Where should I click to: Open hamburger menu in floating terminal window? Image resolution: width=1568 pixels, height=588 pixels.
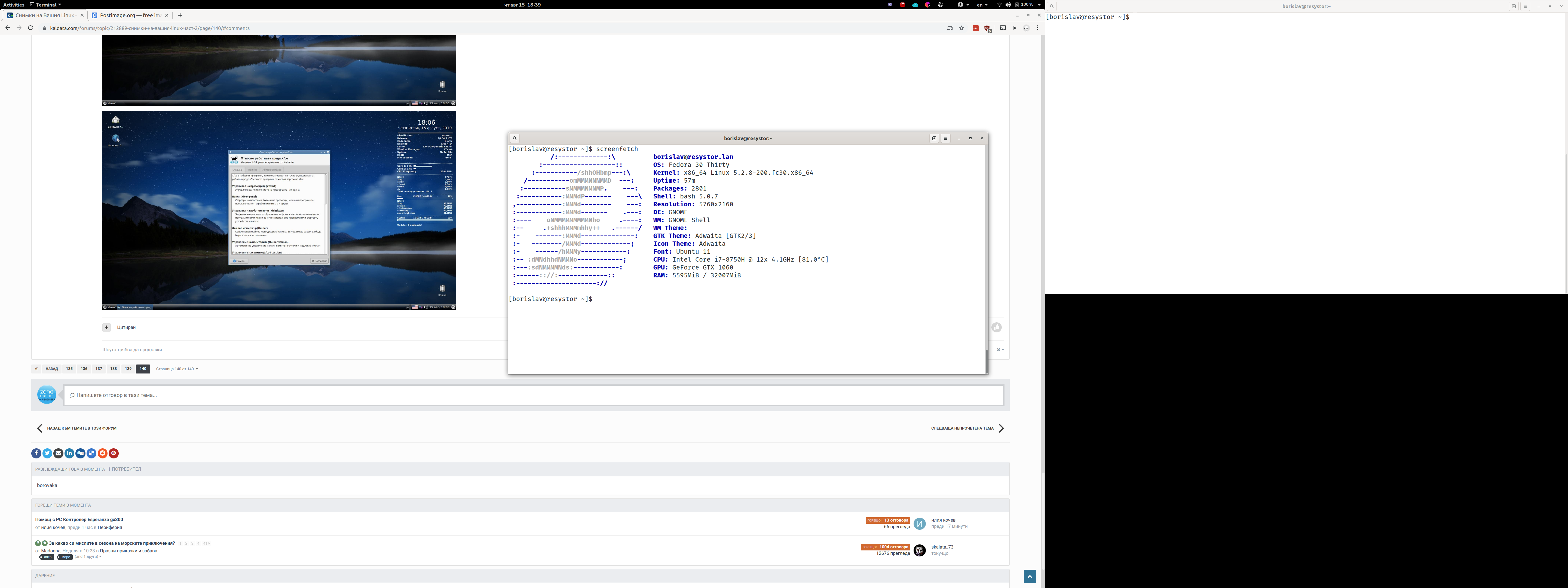[x=946, y=138]
